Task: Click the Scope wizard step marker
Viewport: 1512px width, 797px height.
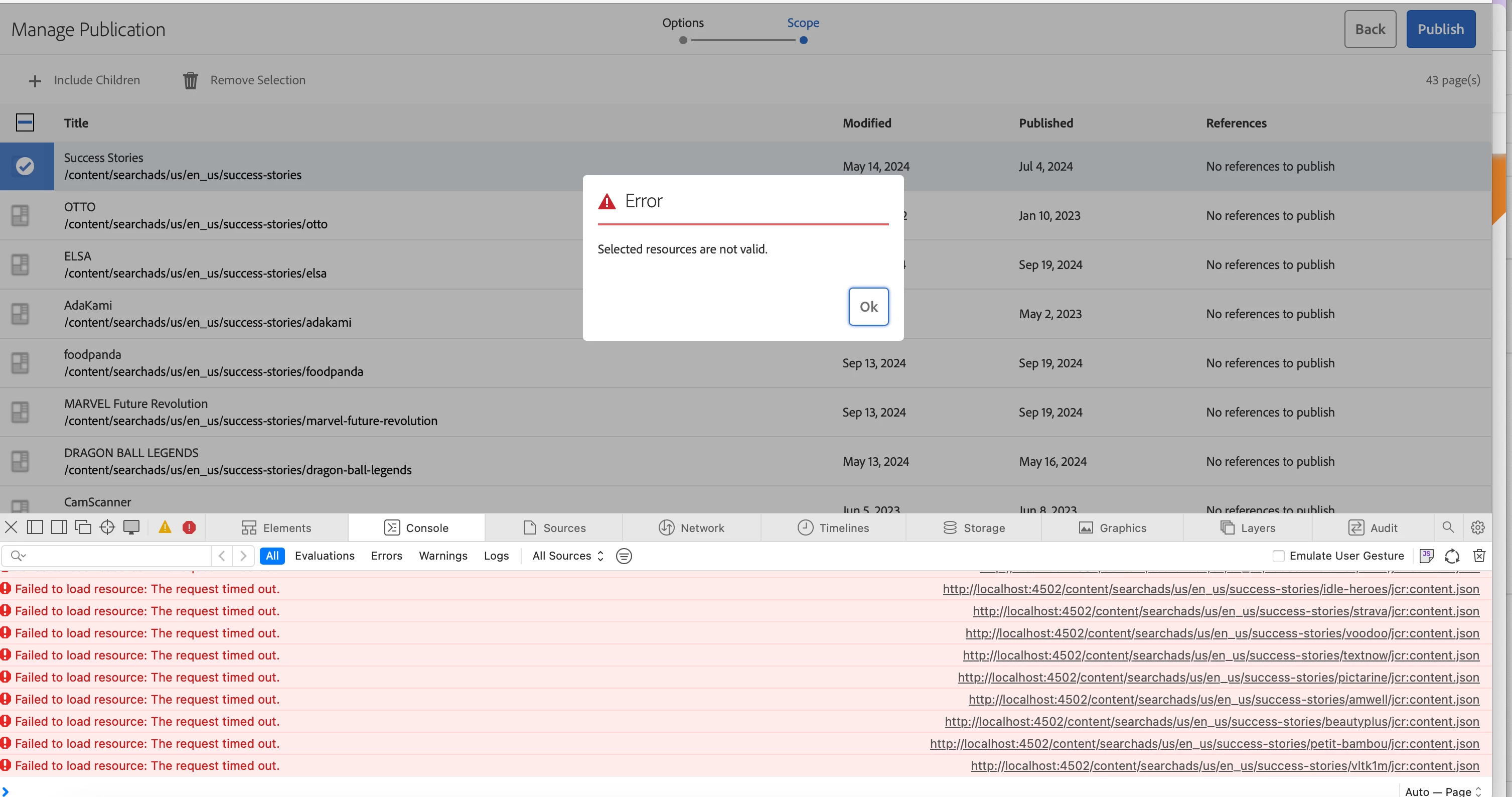Action: point(804,40)
